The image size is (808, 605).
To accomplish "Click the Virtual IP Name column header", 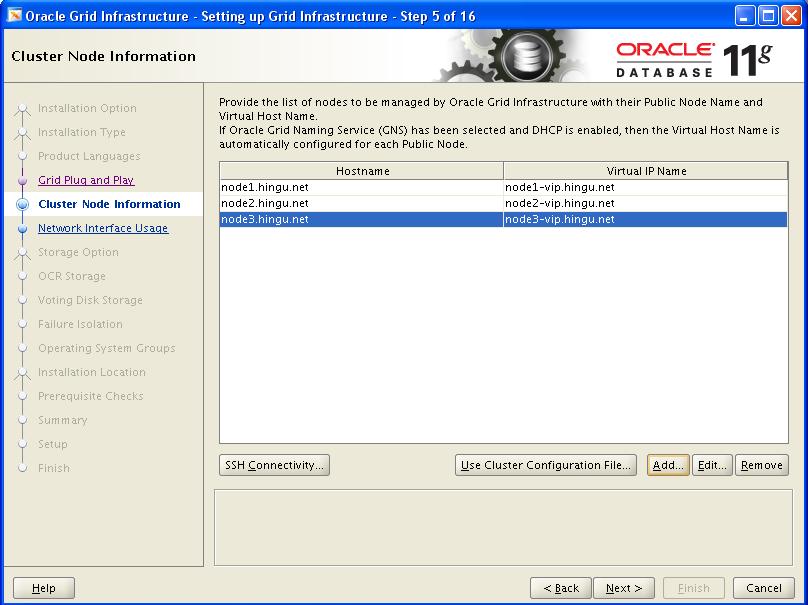I will (646, 171).
